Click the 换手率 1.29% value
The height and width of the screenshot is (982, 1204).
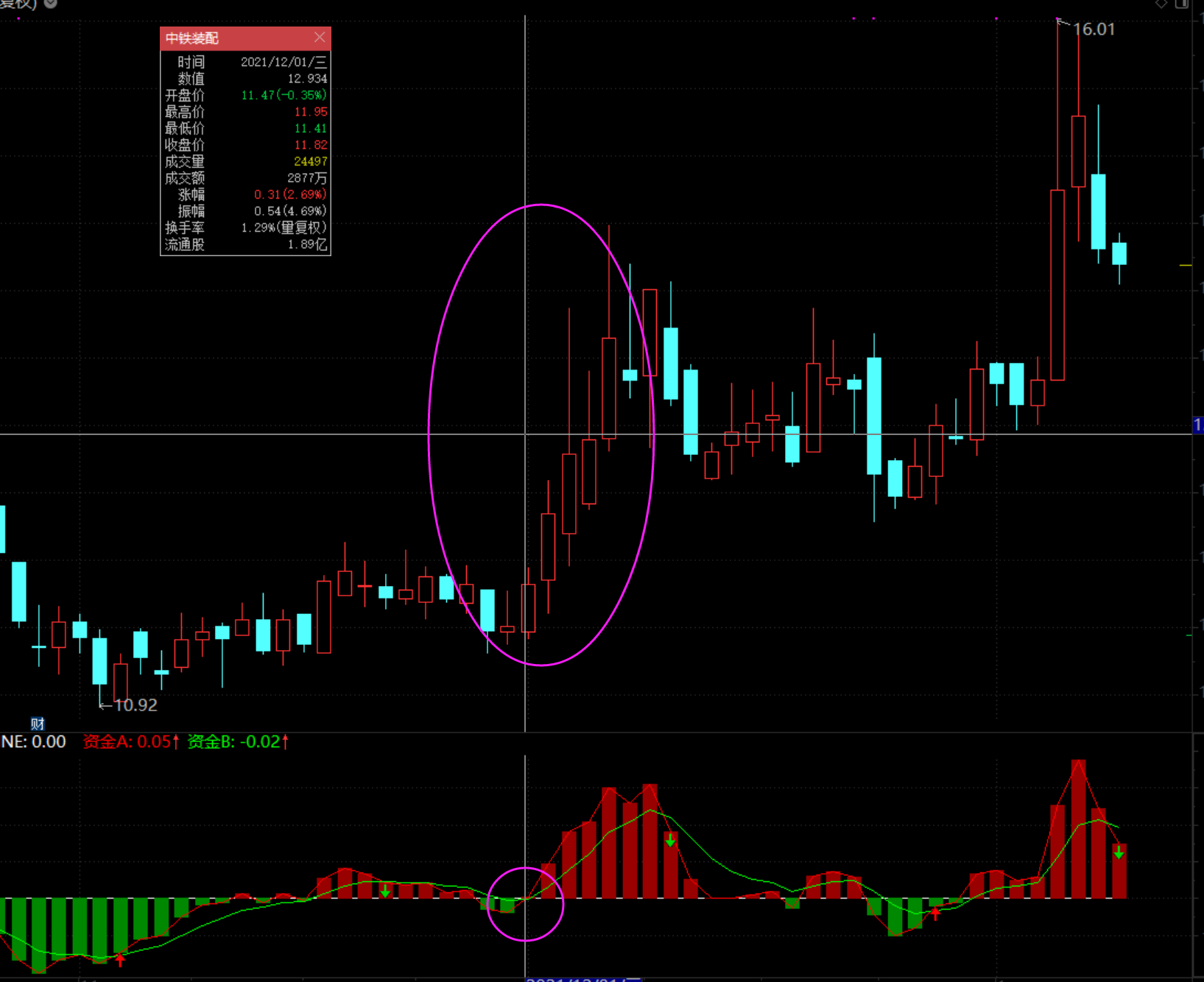coord(284,227)
